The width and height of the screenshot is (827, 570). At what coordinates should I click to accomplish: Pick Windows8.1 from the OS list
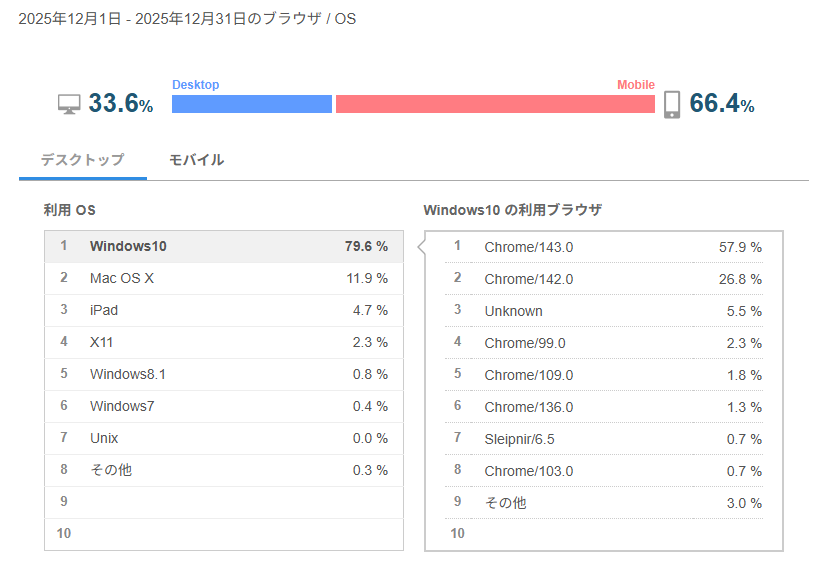[223, 374]
